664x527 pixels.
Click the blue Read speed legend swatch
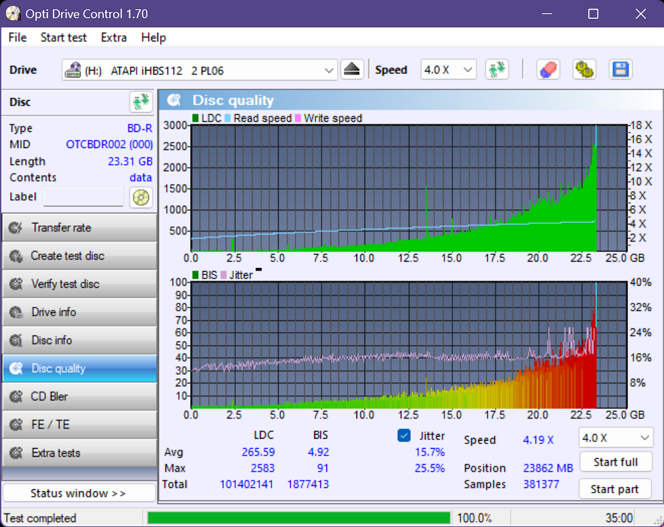228,118
